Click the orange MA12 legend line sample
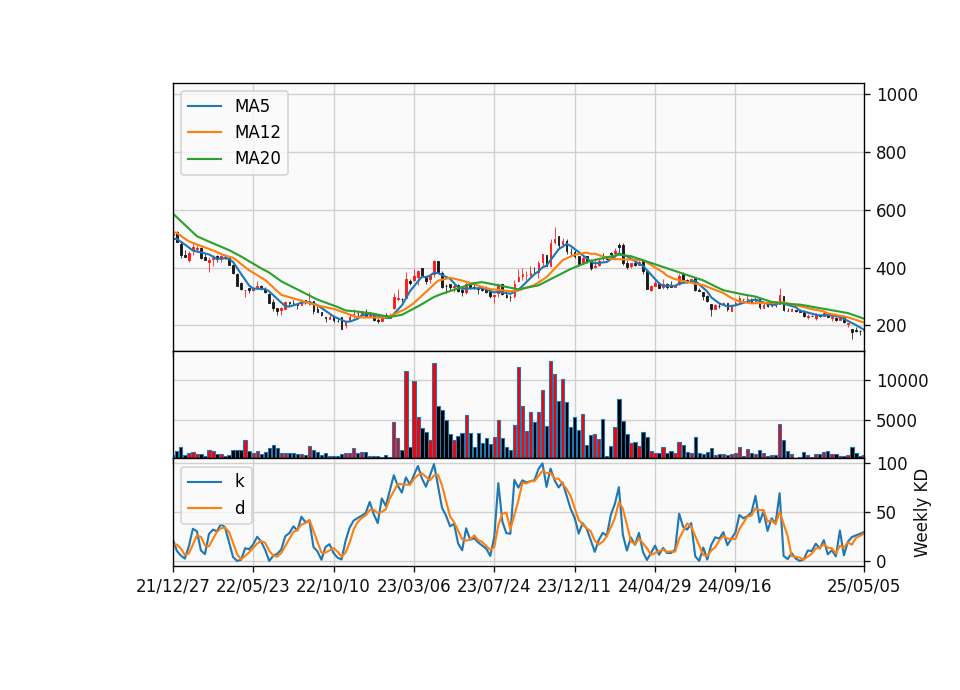The image size is (960, 690). [204, 132]
